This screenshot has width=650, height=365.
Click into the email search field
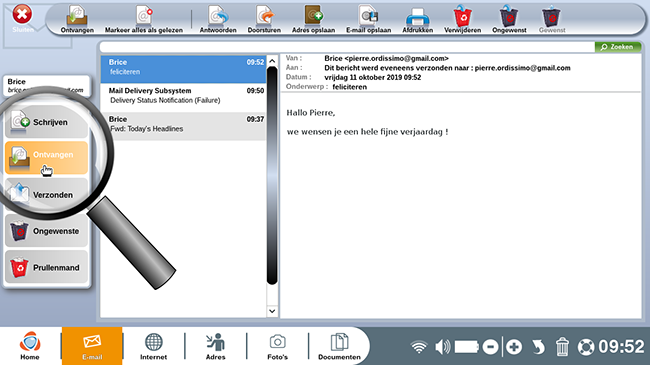click(347, 47)
